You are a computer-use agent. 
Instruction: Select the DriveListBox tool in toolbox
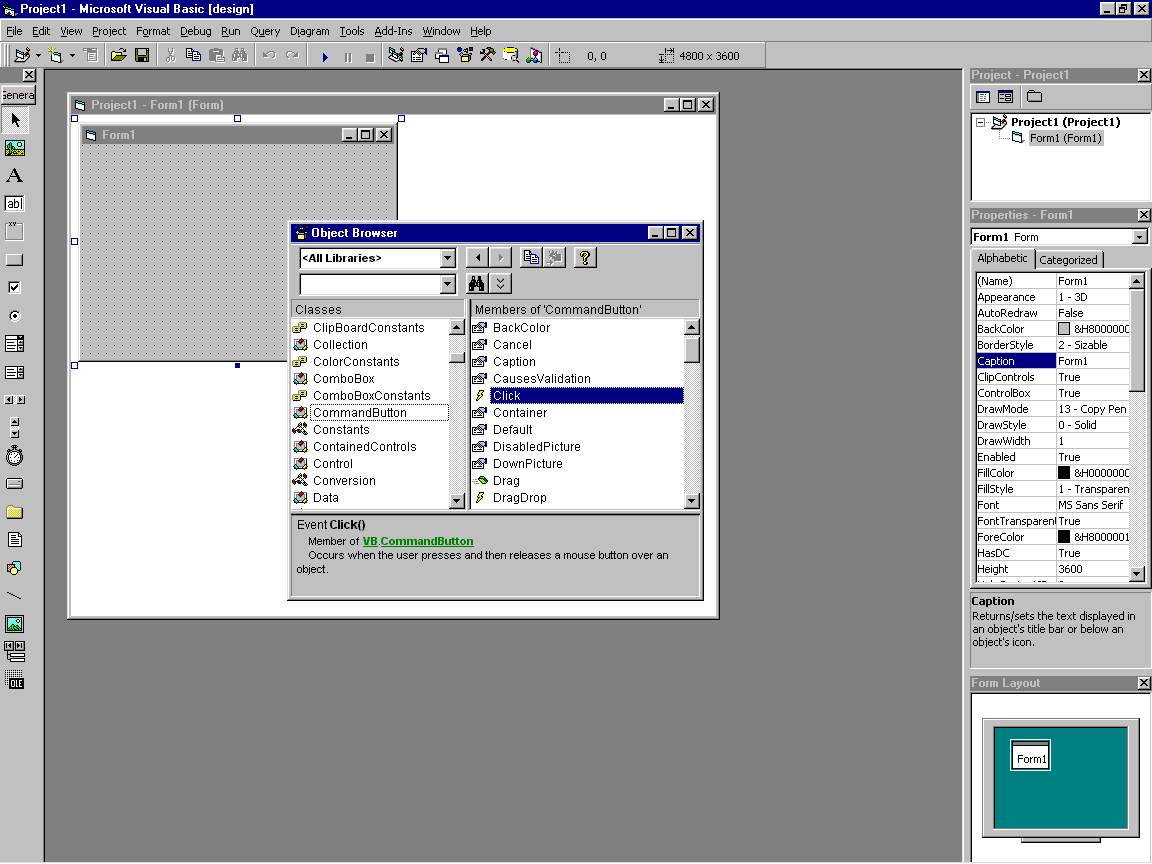(15, 483)
